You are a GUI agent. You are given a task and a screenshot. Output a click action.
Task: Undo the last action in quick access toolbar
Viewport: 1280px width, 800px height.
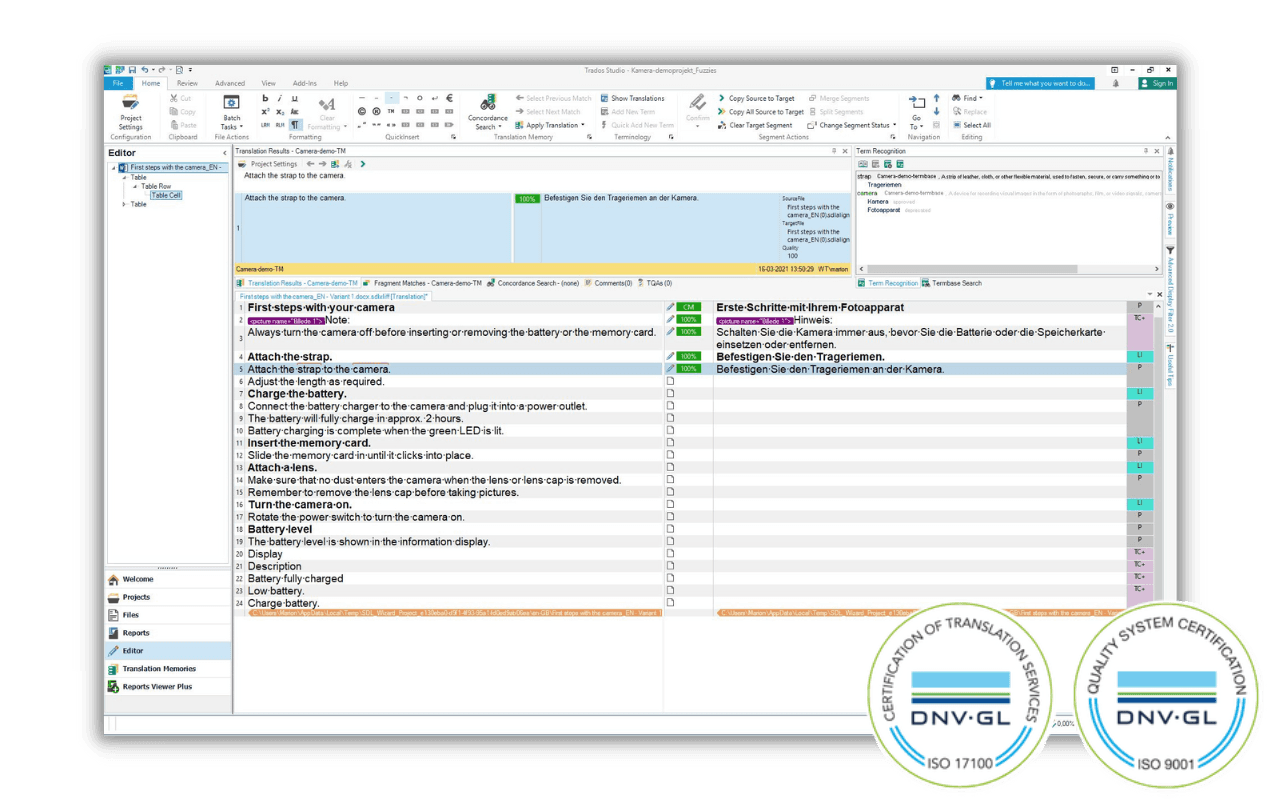tap(146, 70)
